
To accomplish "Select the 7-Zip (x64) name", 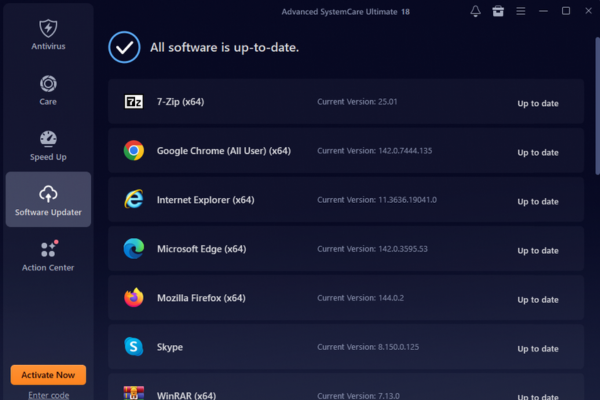I will tap(180, 102).
